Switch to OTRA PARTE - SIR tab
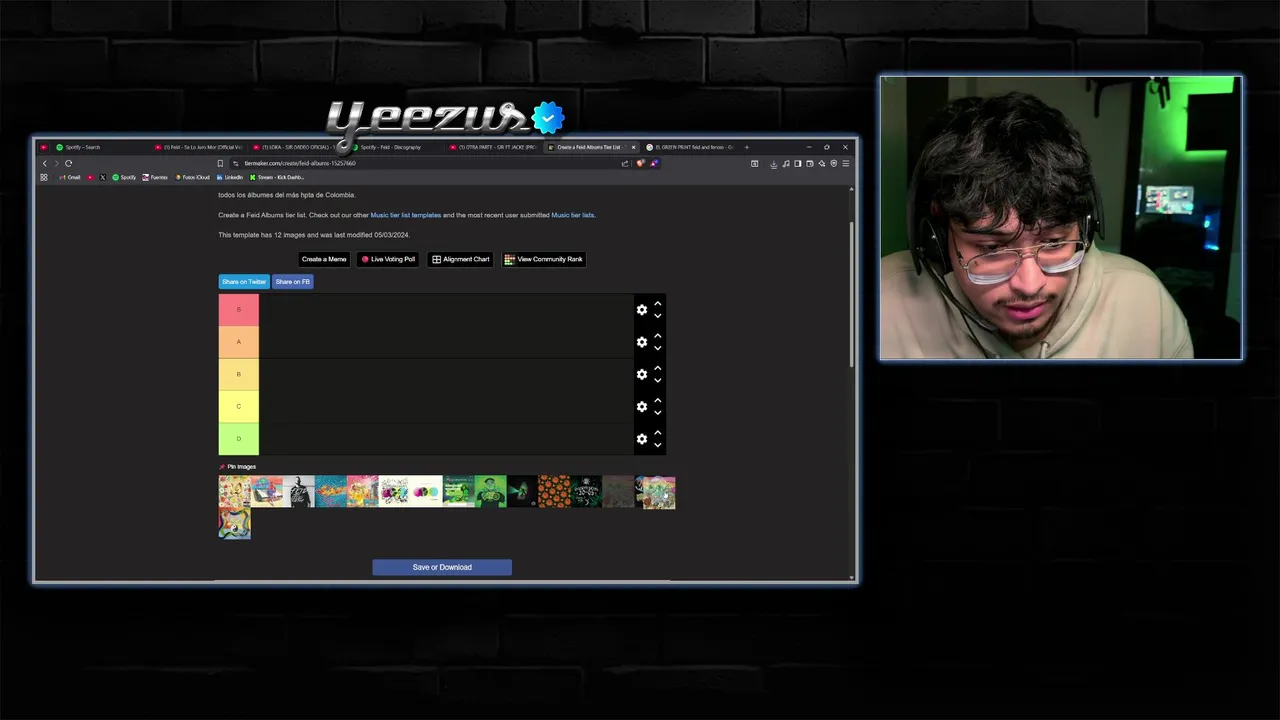 point(492,147)
